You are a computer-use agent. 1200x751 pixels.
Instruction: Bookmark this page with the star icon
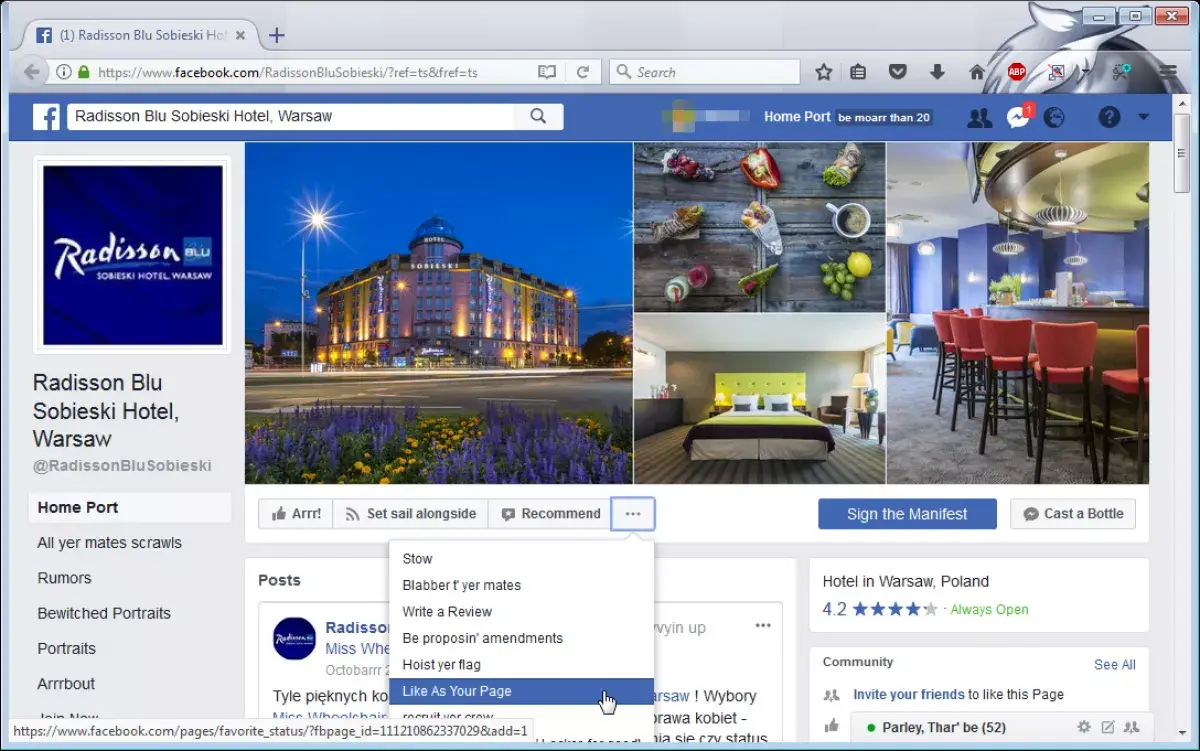[x=823, y=72]
